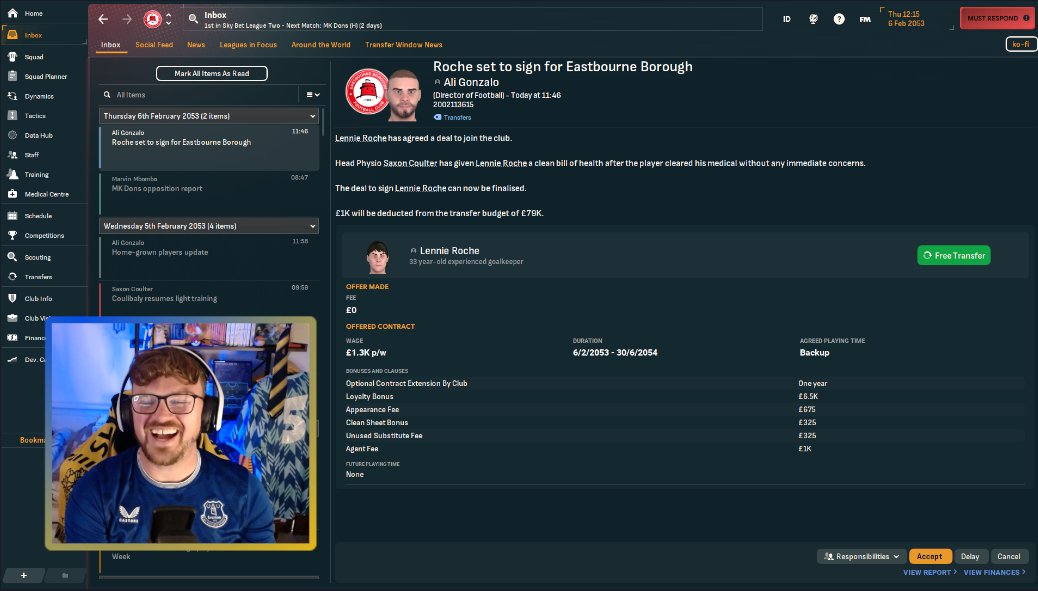The width and height of the screenshot is (1038, 591).
Task: Go back with the left arrow
Action: [x=103, y=19]
